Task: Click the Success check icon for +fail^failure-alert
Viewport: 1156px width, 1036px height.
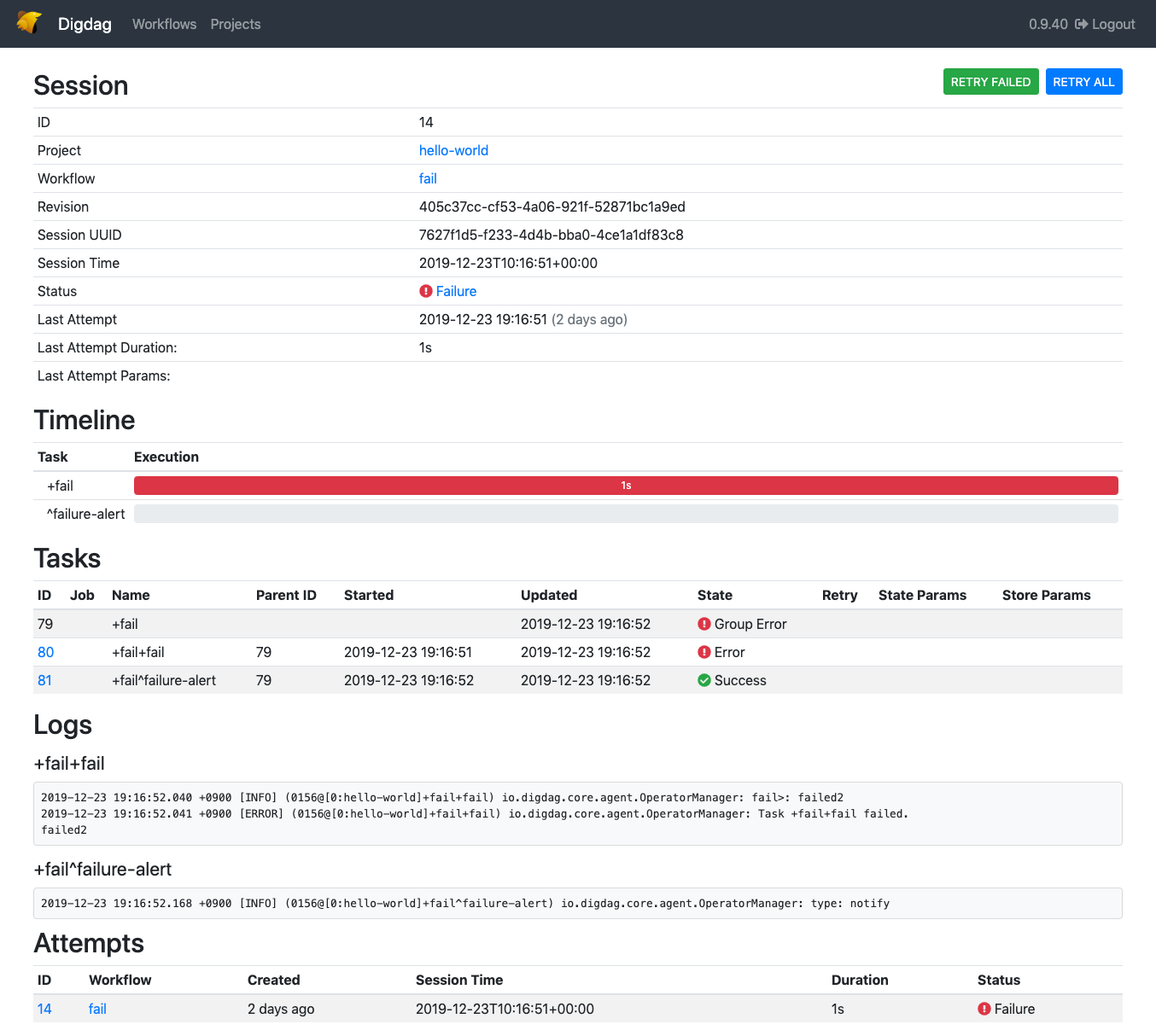Action: tap(704, 680)
